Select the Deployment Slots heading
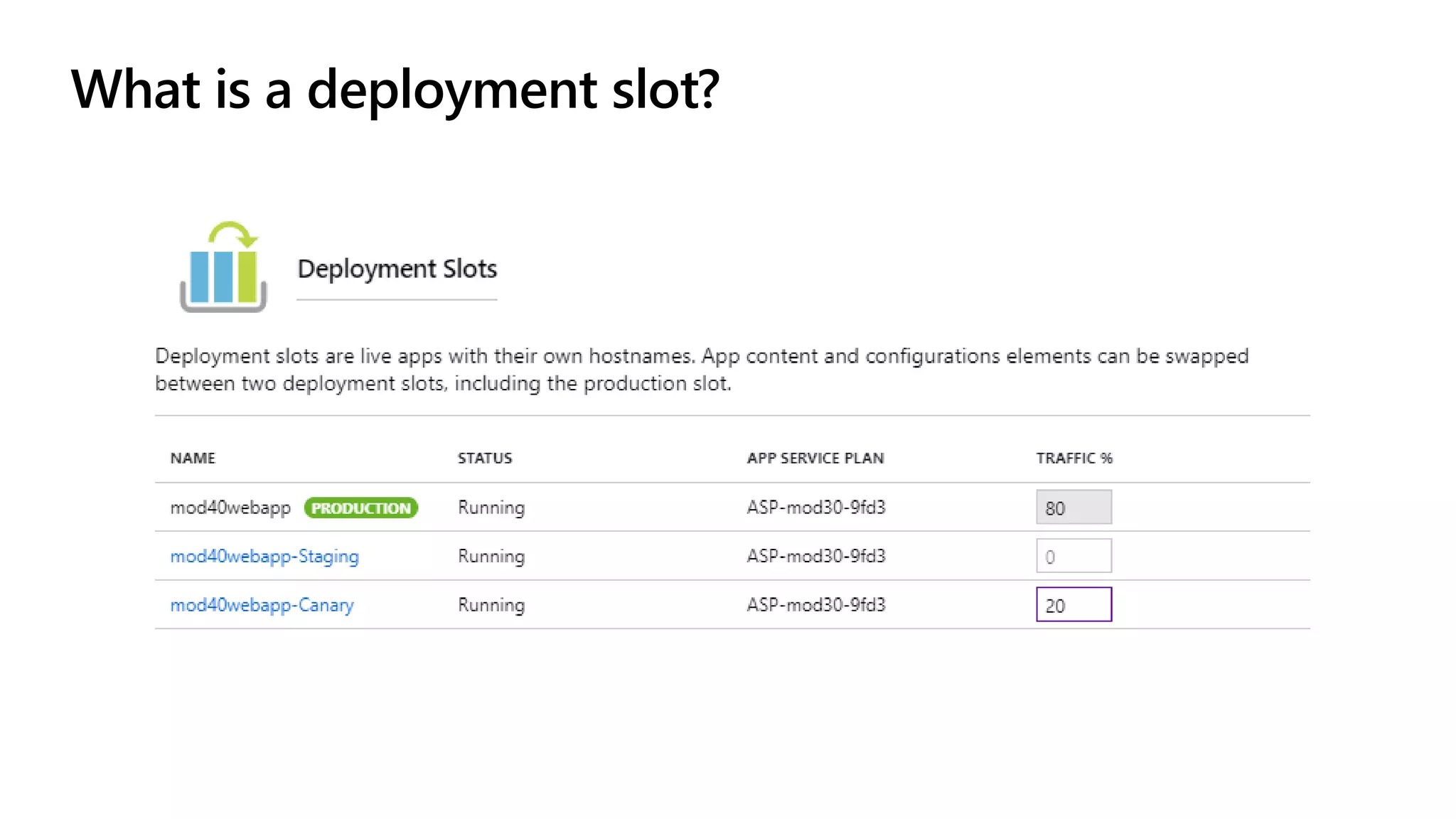Image resolution: width=1456 pixels, height=819 pixels. click(397, 269)
